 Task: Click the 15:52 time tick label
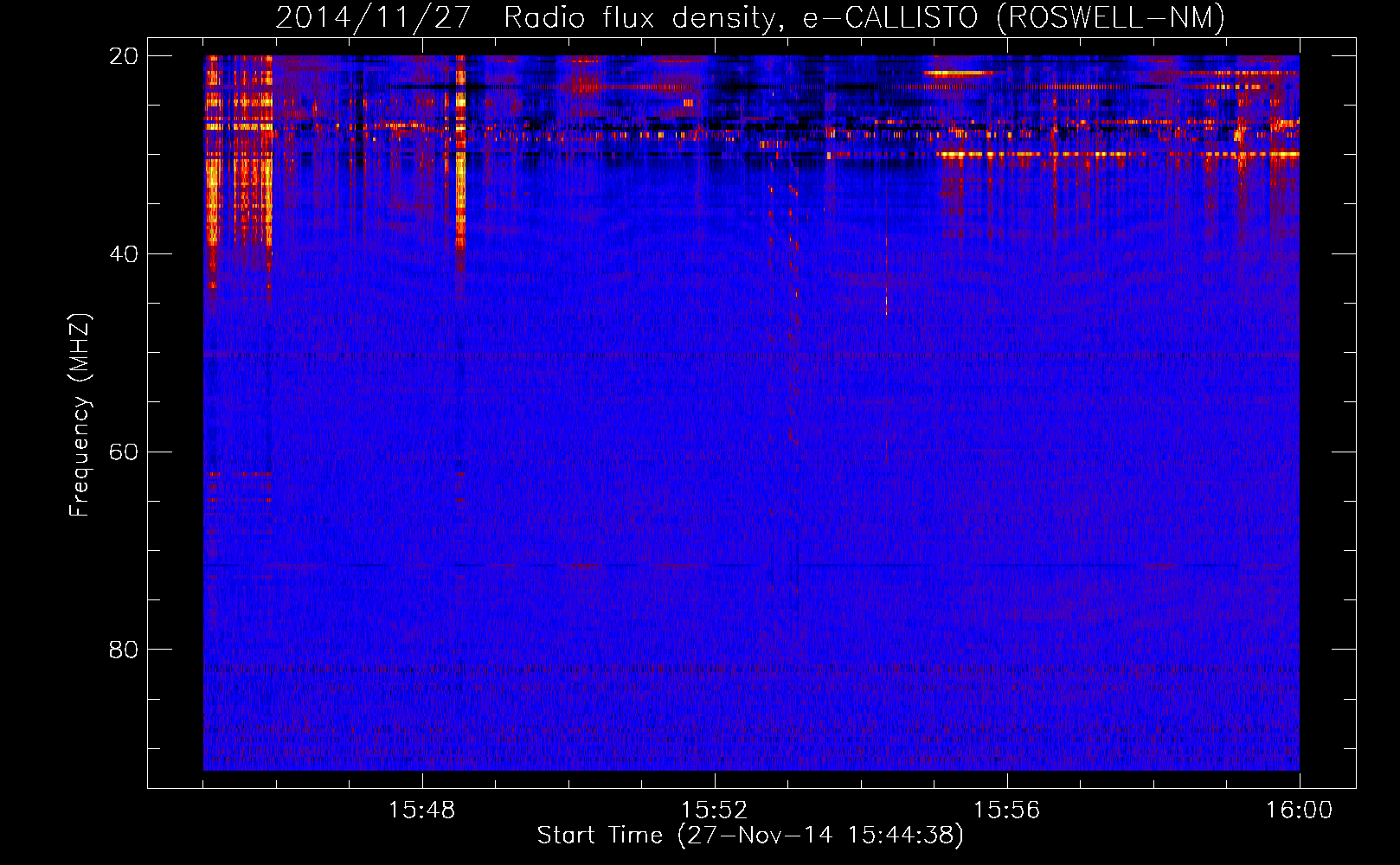coord(714,811)
